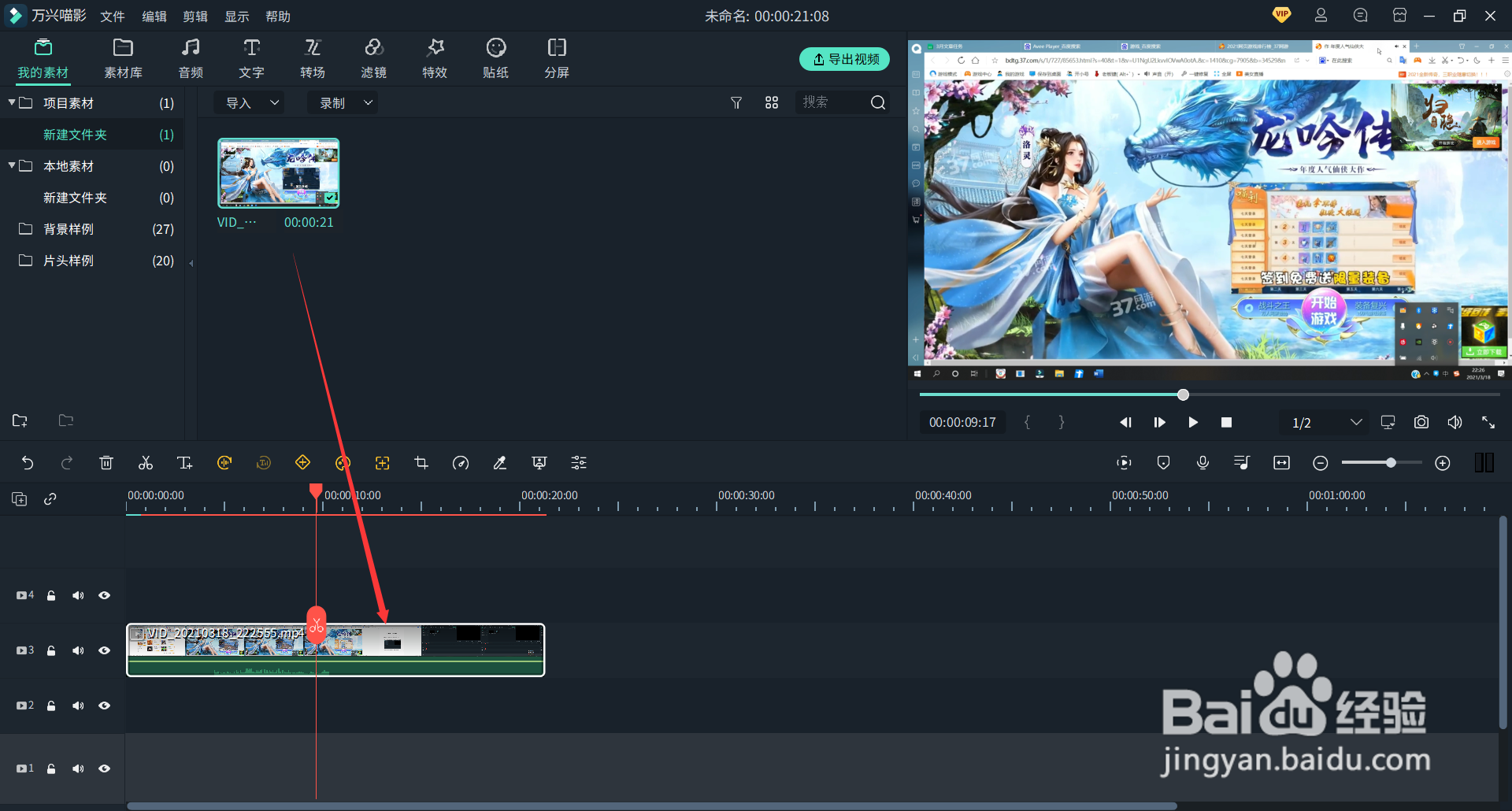
Task: Lock video track 3
Action: click(x=51, y=650)
